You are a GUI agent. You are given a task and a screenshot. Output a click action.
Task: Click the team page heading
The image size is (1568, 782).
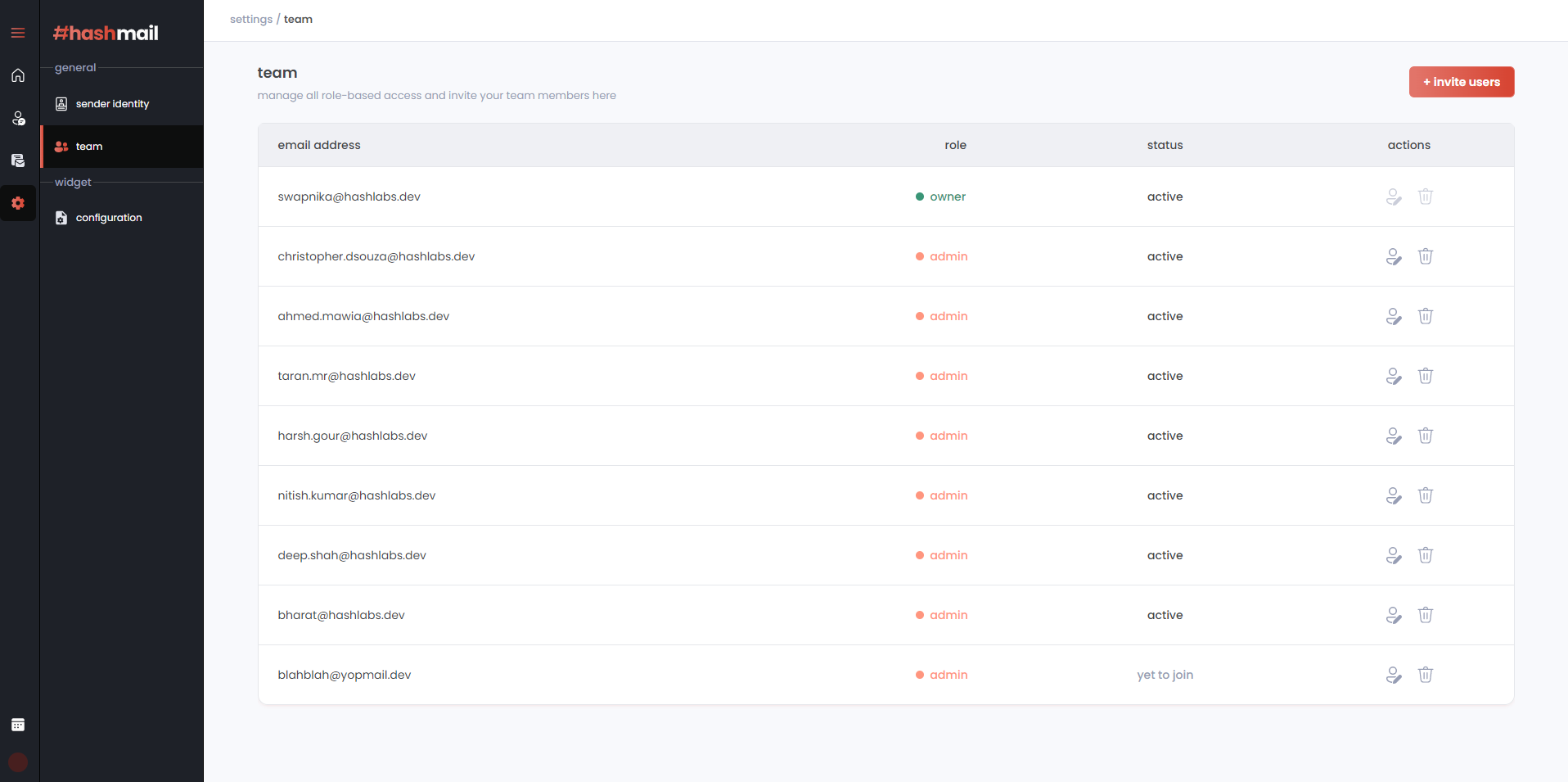(277, 73)
